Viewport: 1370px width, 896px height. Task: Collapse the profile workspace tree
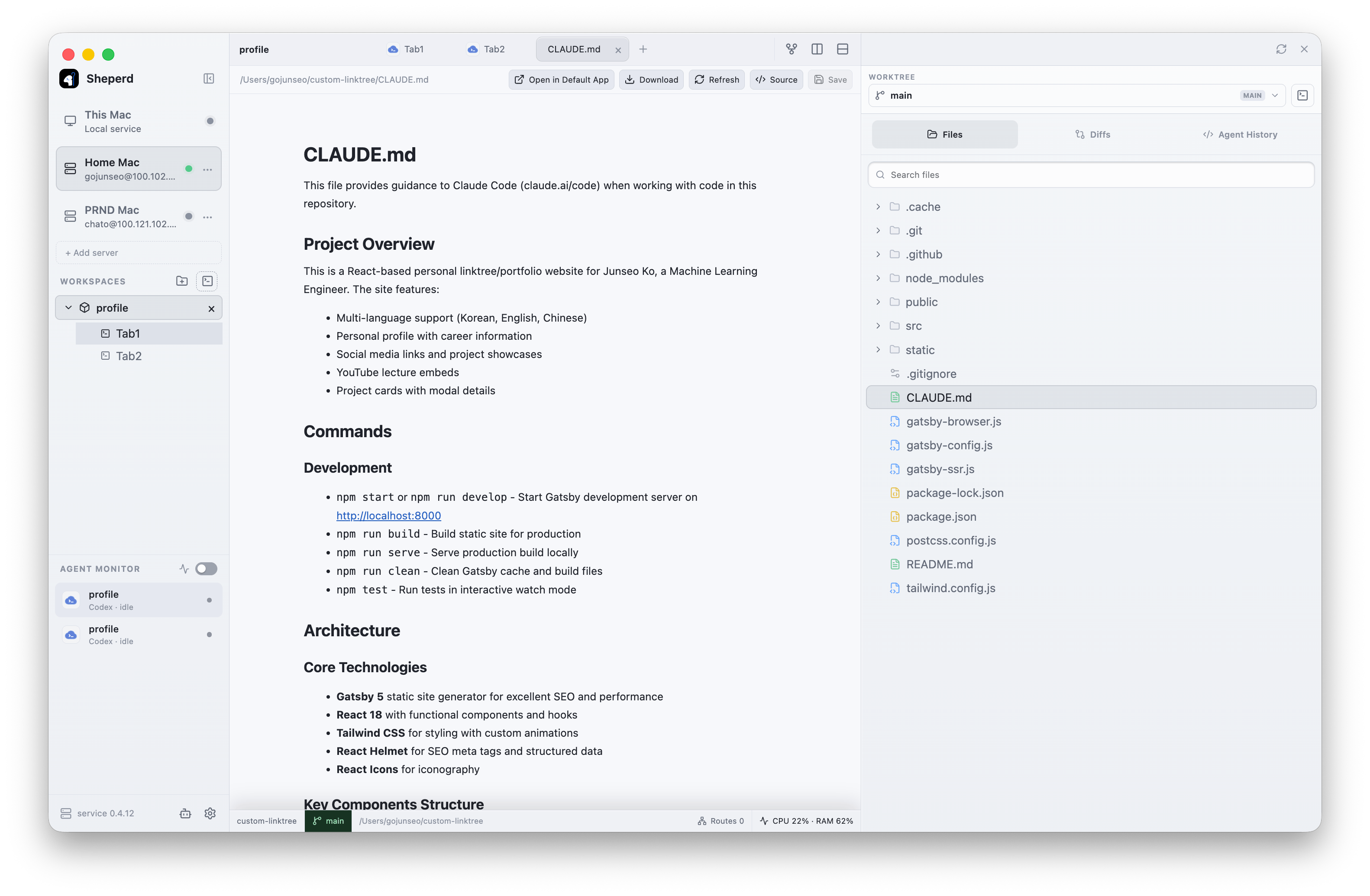pyautogui.click(x=68, y=308)
